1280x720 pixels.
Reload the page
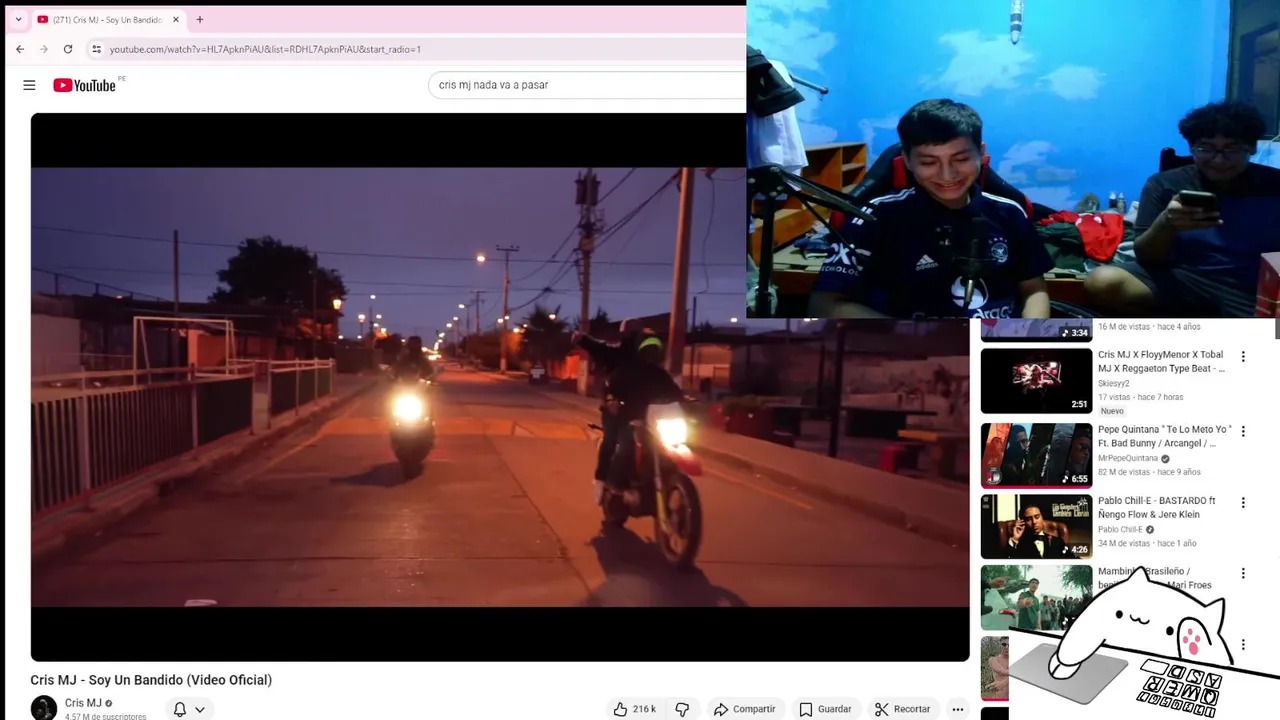tap(68, 49)
